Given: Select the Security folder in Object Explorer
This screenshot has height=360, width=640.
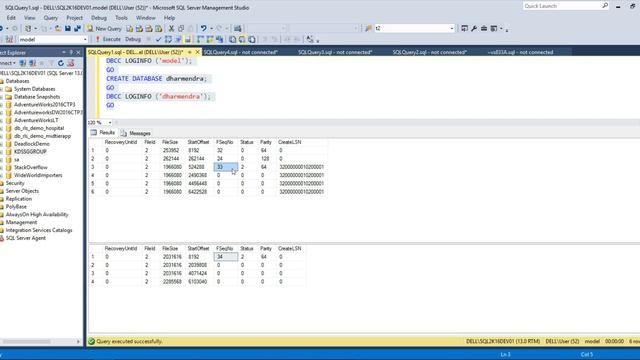Looking at the screenshot, I should click(x=15, y=183).
